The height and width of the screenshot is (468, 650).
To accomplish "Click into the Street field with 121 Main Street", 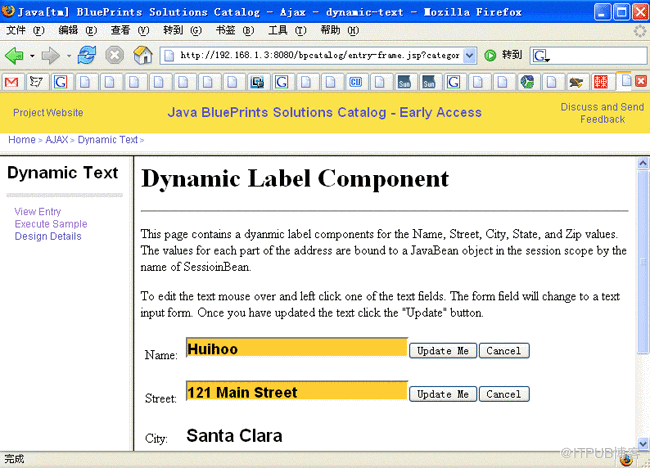I will [x=297, y=391].
